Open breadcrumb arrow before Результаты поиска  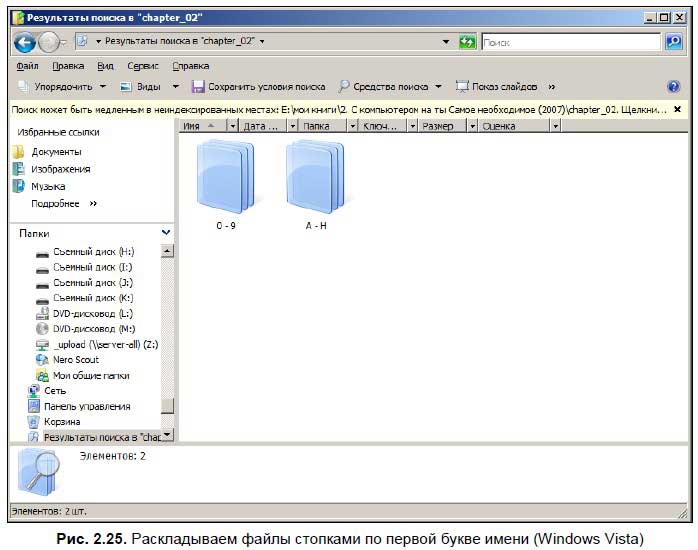pyautogui.click(x=98, y=41)
